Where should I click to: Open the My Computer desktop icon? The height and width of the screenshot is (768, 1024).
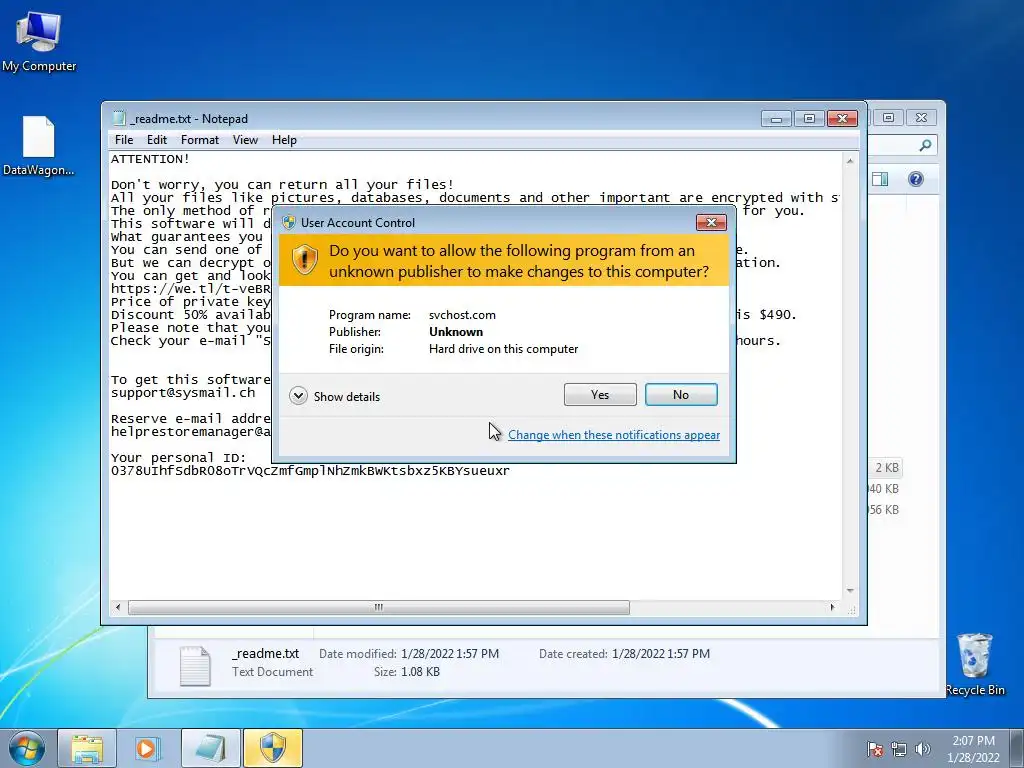[x=39, y=41]
